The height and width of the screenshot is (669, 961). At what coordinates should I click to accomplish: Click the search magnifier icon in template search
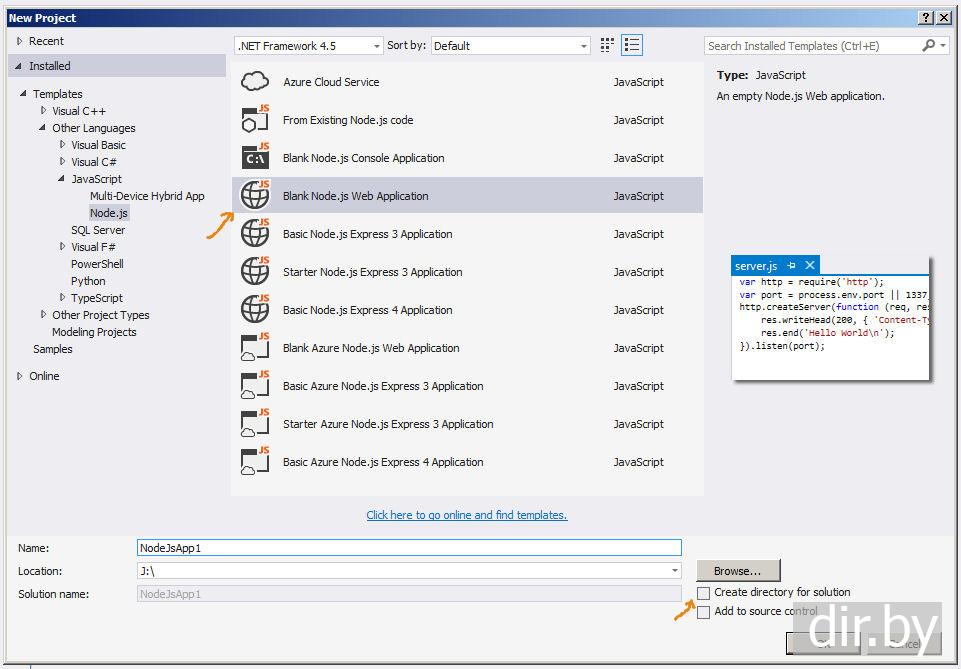[929, 45]
